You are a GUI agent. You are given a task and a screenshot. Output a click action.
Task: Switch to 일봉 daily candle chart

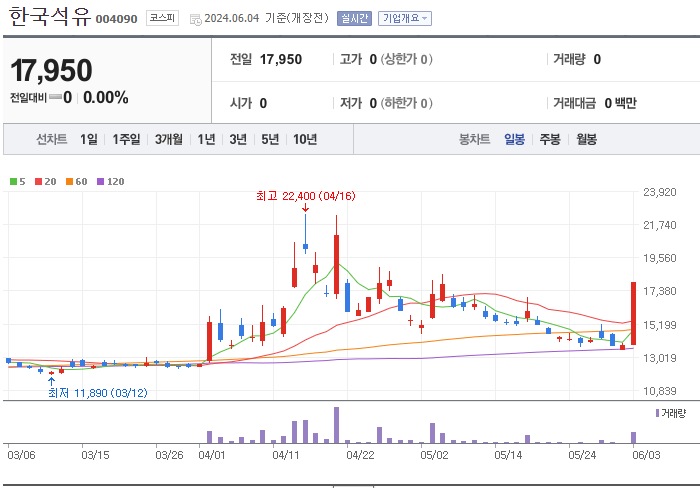pos(514,139)
